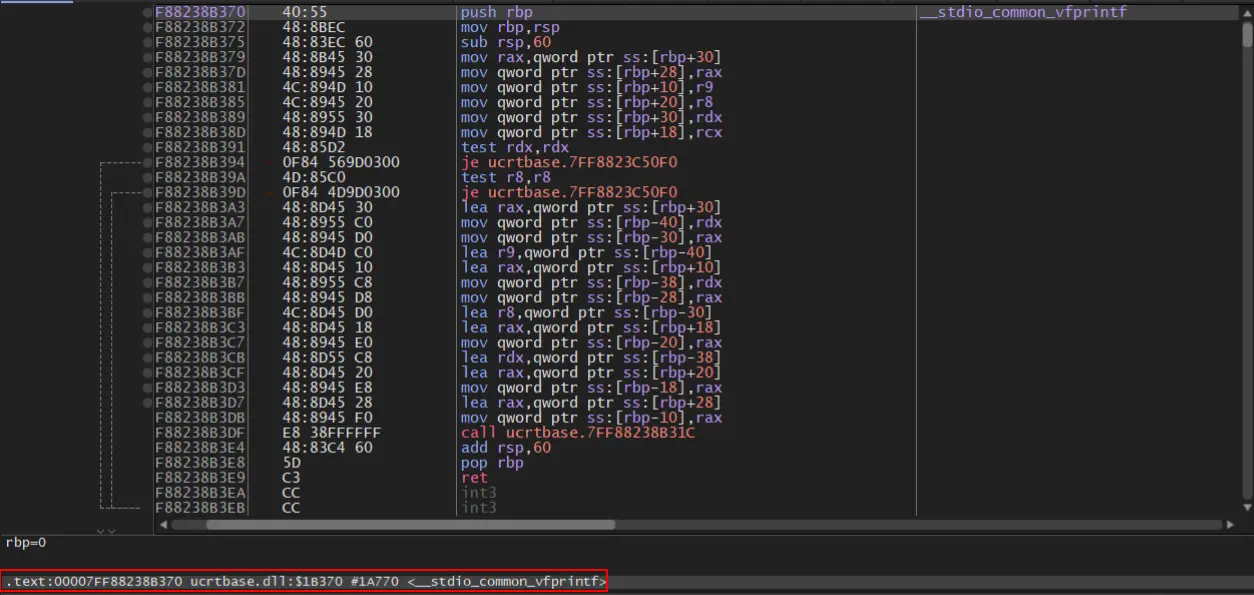Screen dimensions: 1254x595
Task: Click the horizontal scrollbar left arrow
Action: click(165, 524)
